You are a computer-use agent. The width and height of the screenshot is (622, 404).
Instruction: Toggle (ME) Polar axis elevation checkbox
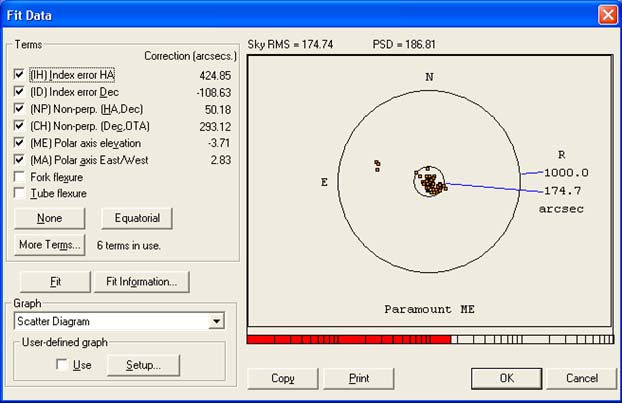[20, 143]
